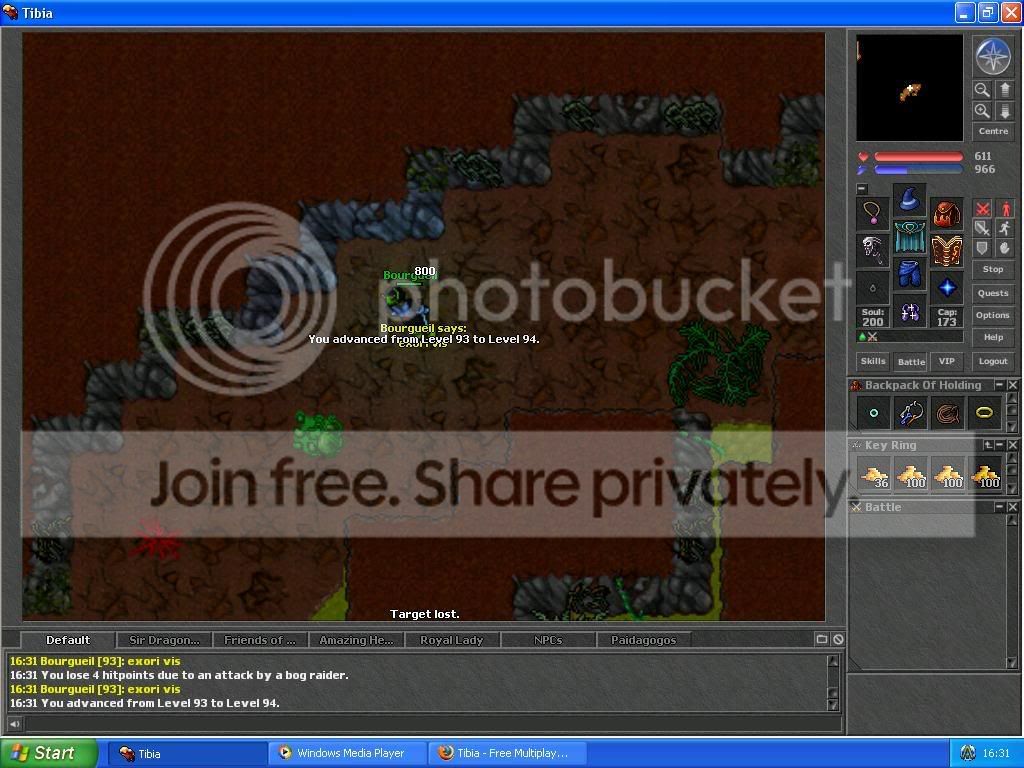Click the Help button

coord(993,337)
